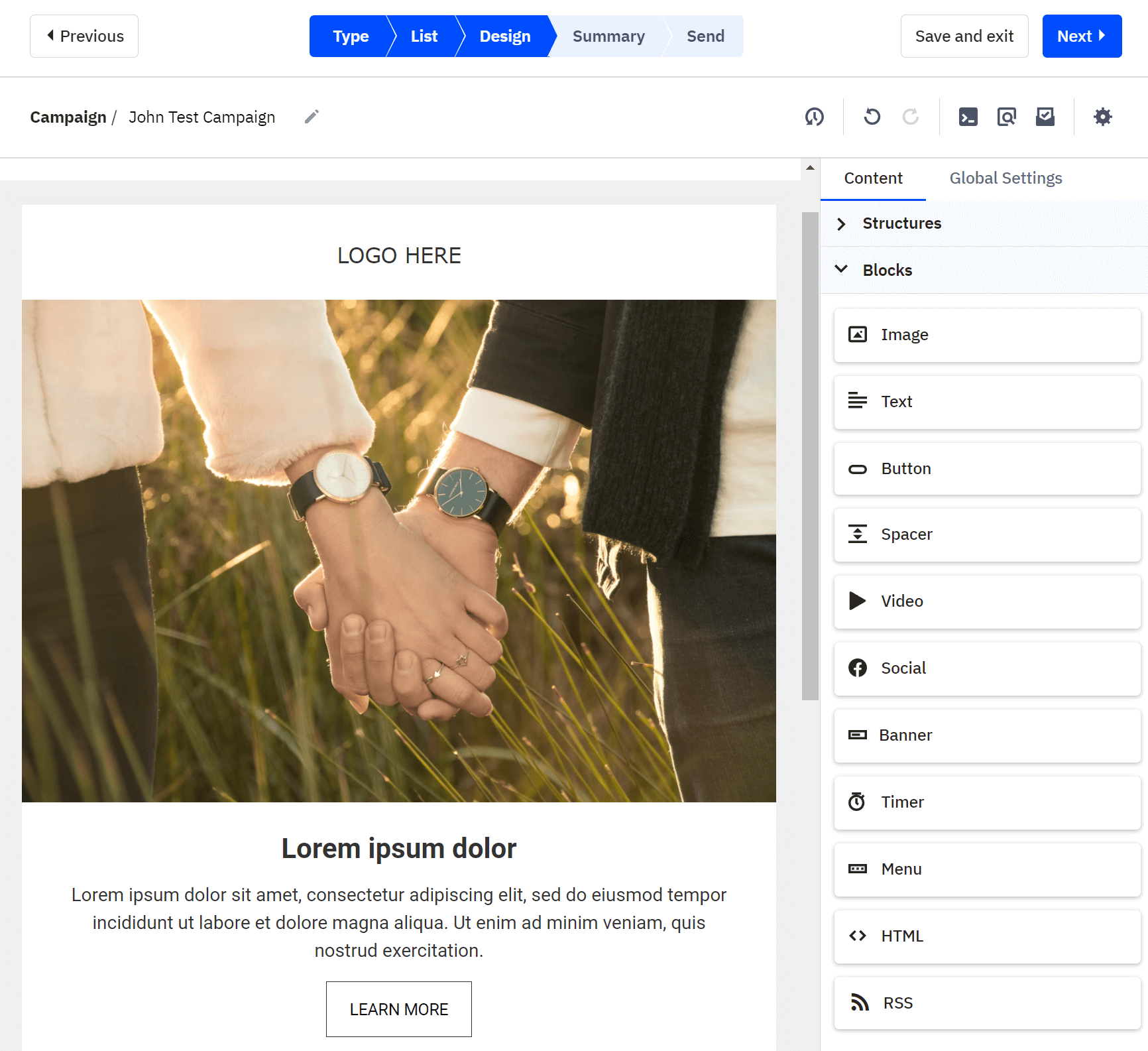Image resolution: width=1148 pixels, height=1051 pixels.
Task: Select the Video block play icon
Action: [858, 601]
